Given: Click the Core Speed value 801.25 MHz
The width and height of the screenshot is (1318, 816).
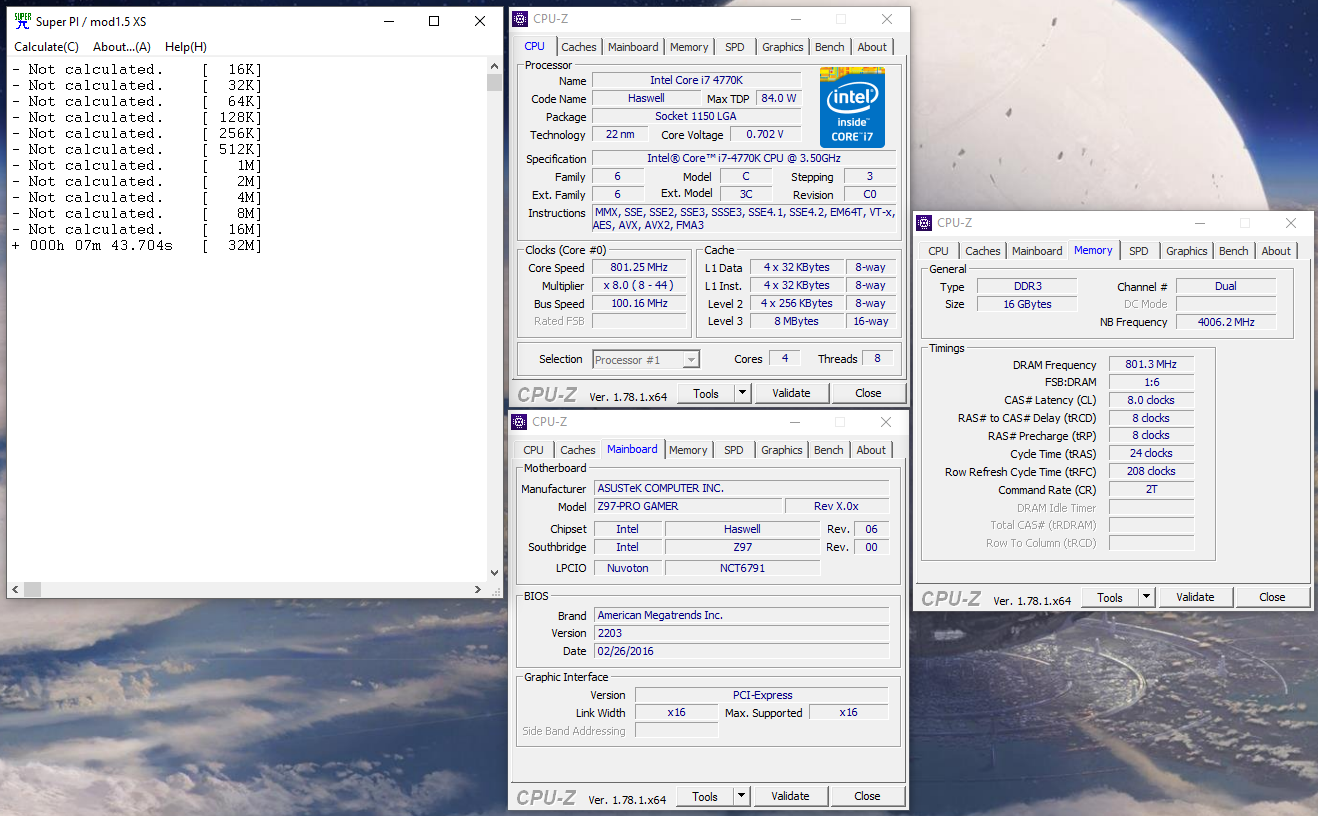Looking at the screenshot, I should tap(638, 268).
